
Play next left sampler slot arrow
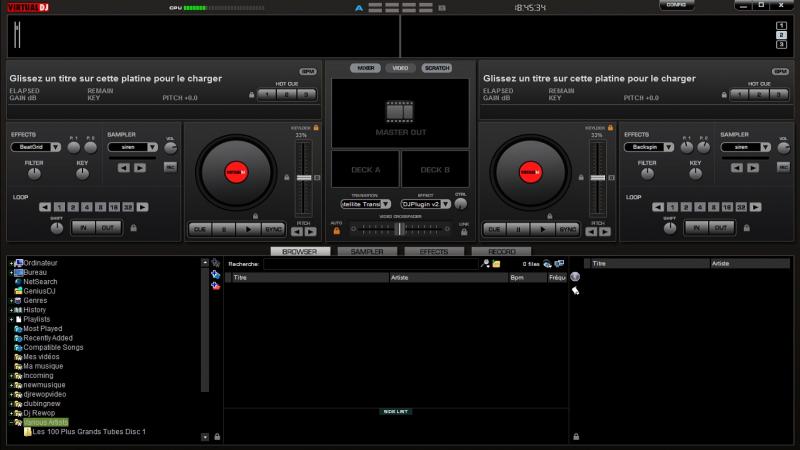tap(140, 167)
